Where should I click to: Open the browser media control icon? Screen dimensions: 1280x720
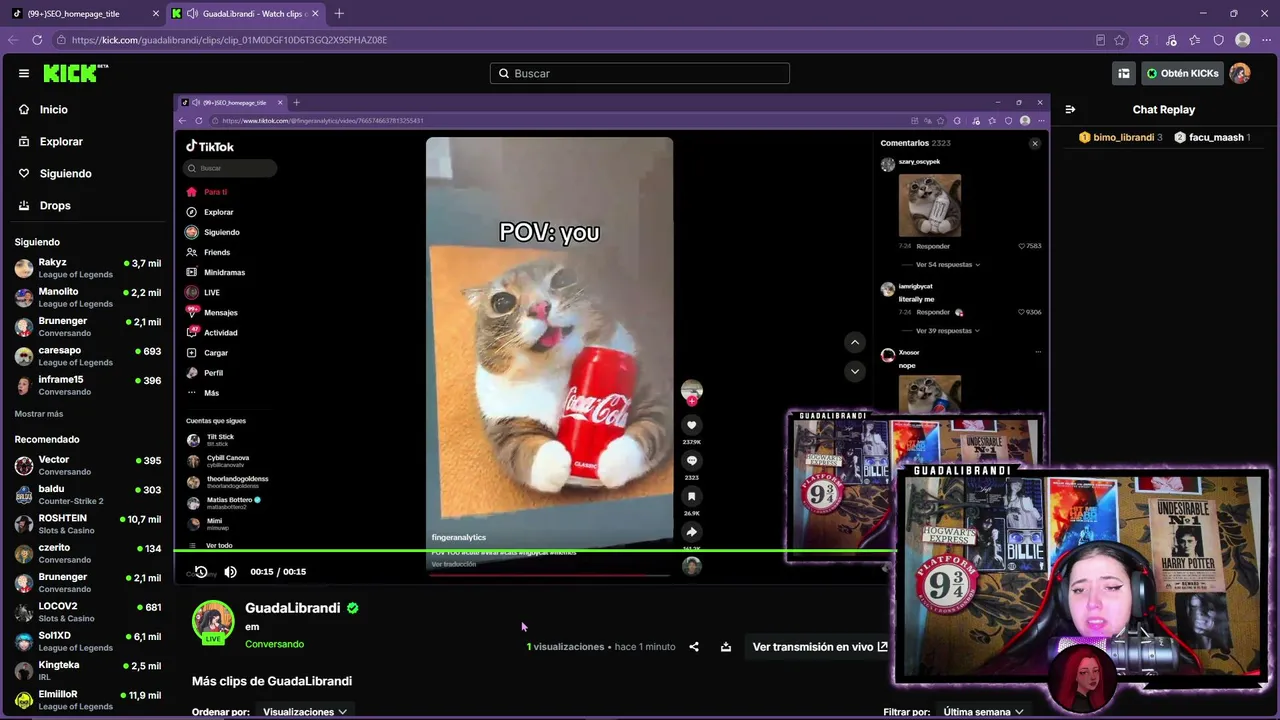coord(1171,40)
